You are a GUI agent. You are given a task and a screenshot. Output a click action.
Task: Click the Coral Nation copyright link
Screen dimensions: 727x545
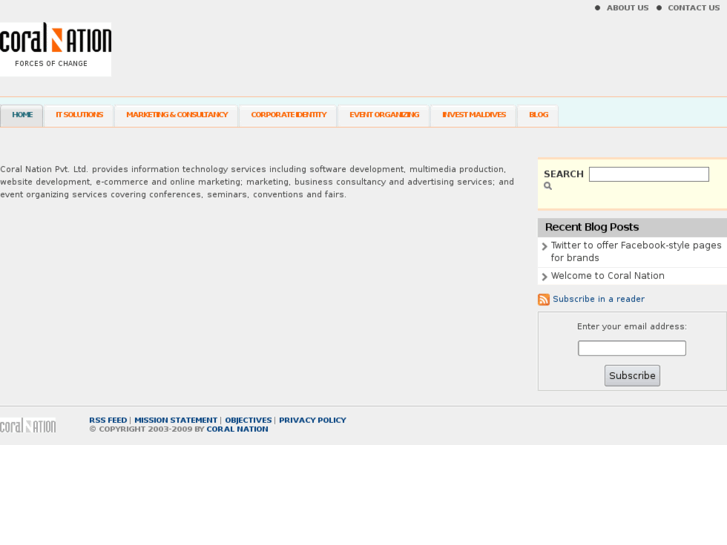(x=237, y=429)
